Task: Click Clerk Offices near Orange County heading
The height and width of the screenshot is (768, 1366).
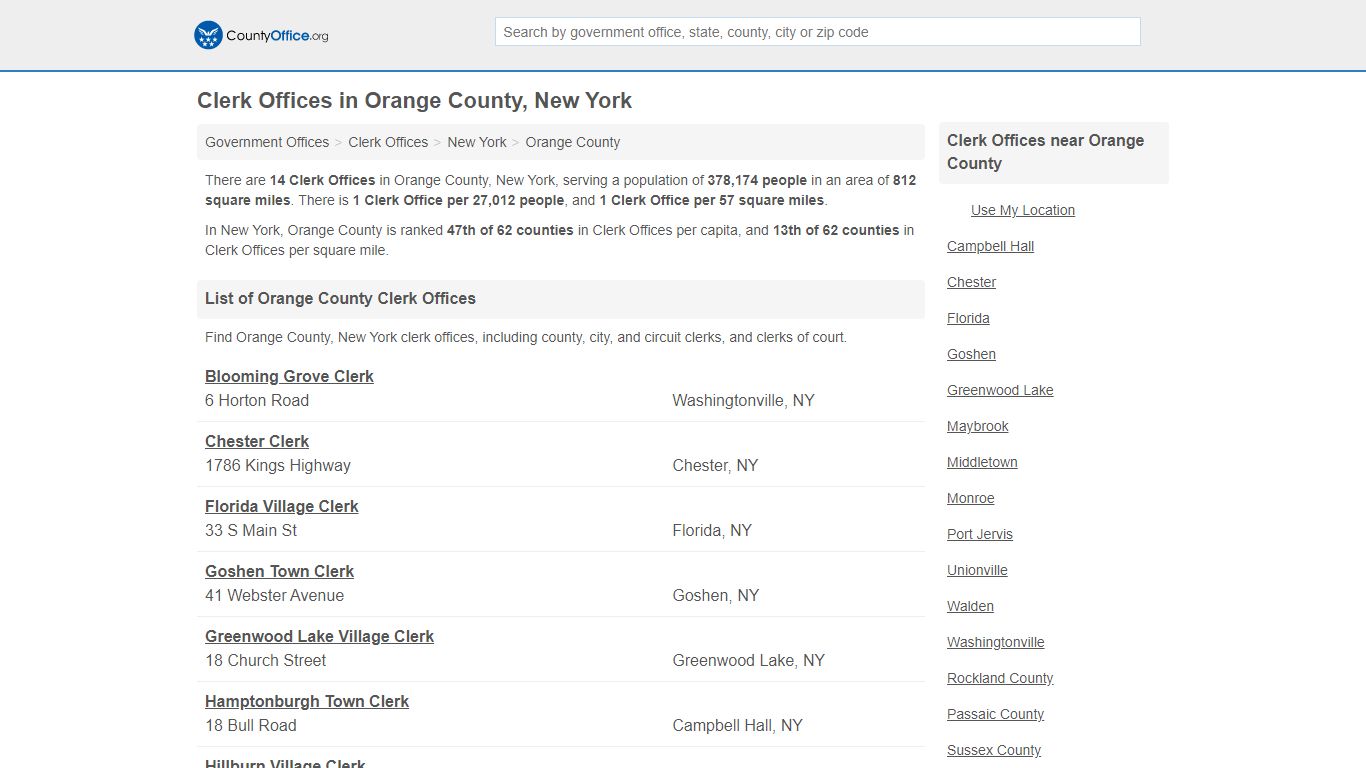Action: point(1045,152)
